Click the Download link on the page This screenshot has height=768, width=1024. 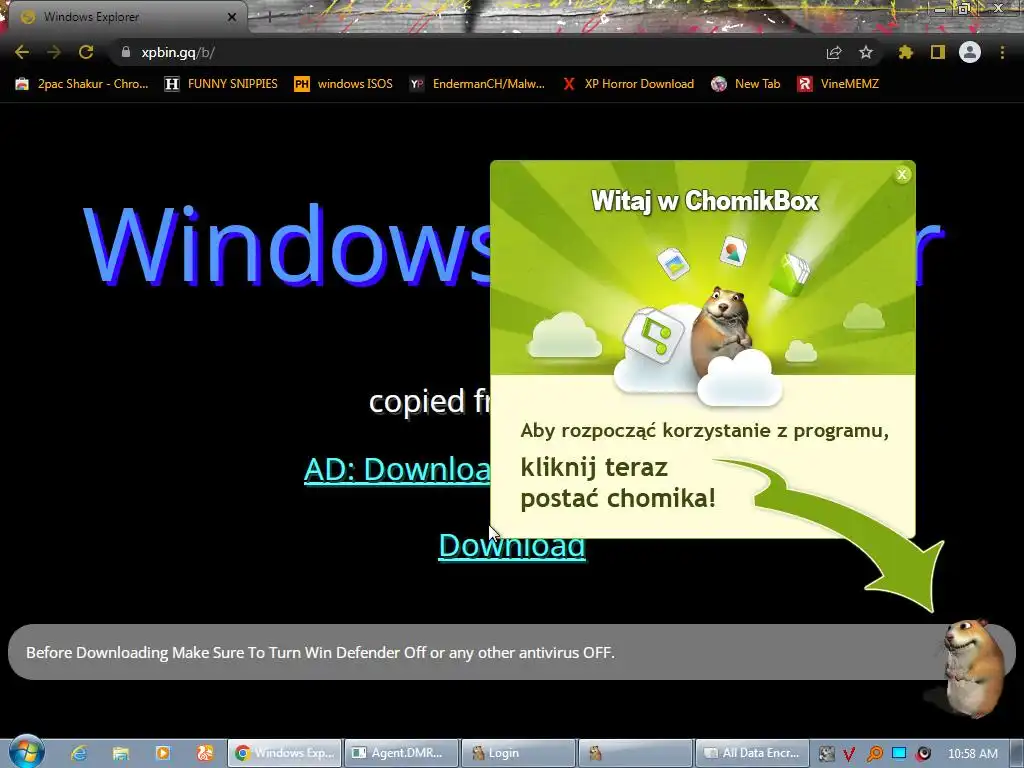511,545
